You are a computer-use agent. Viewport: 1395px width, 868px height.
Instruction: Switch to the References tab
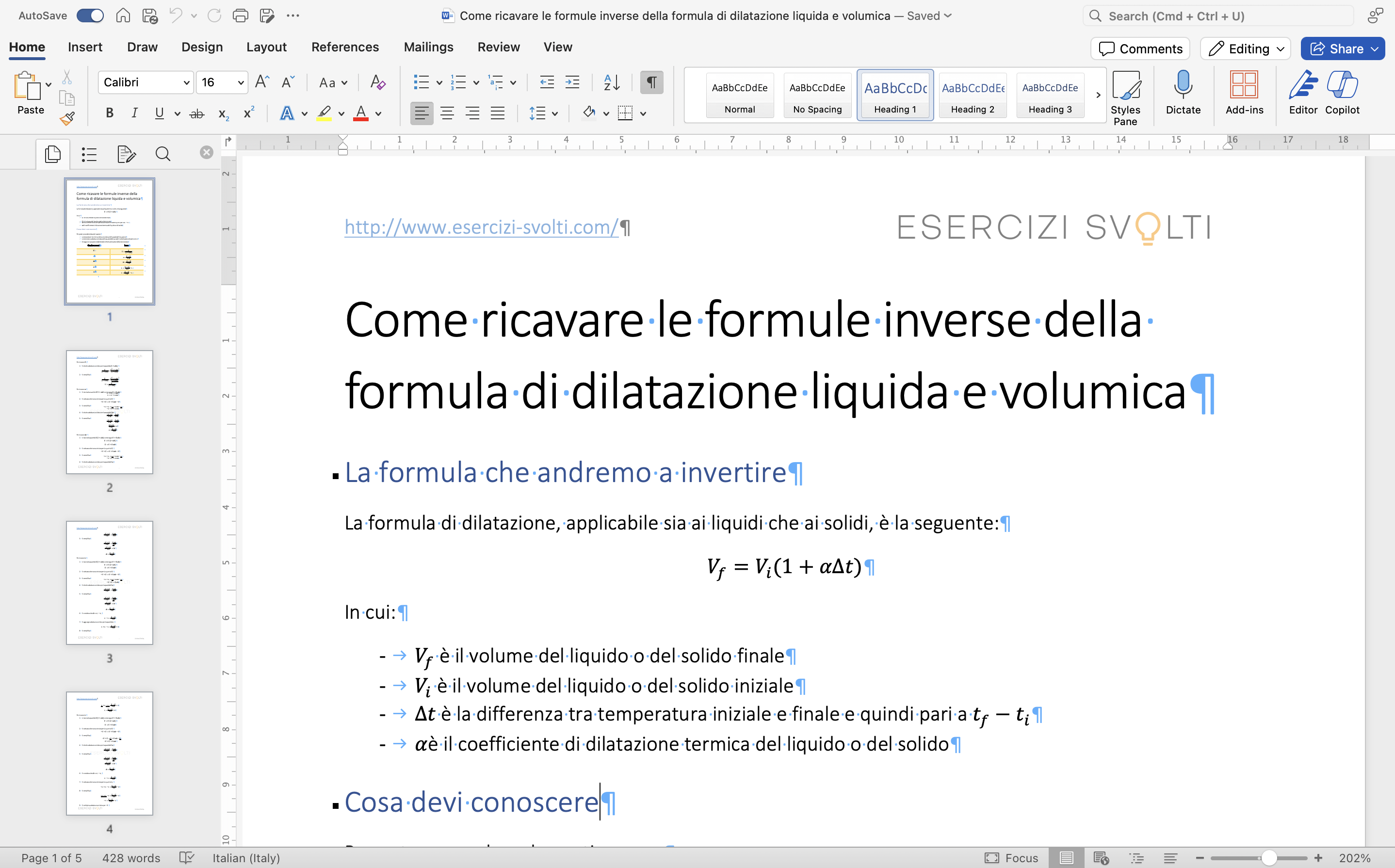coord(345,47)
